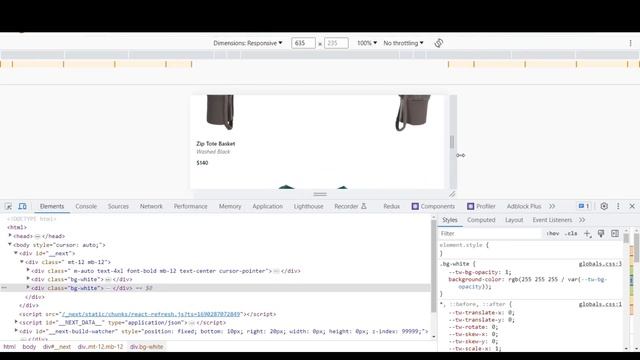This screenshot has height=360, width=640.
Task: Select the Styles sidebar tab
Action: coord(450,220)
